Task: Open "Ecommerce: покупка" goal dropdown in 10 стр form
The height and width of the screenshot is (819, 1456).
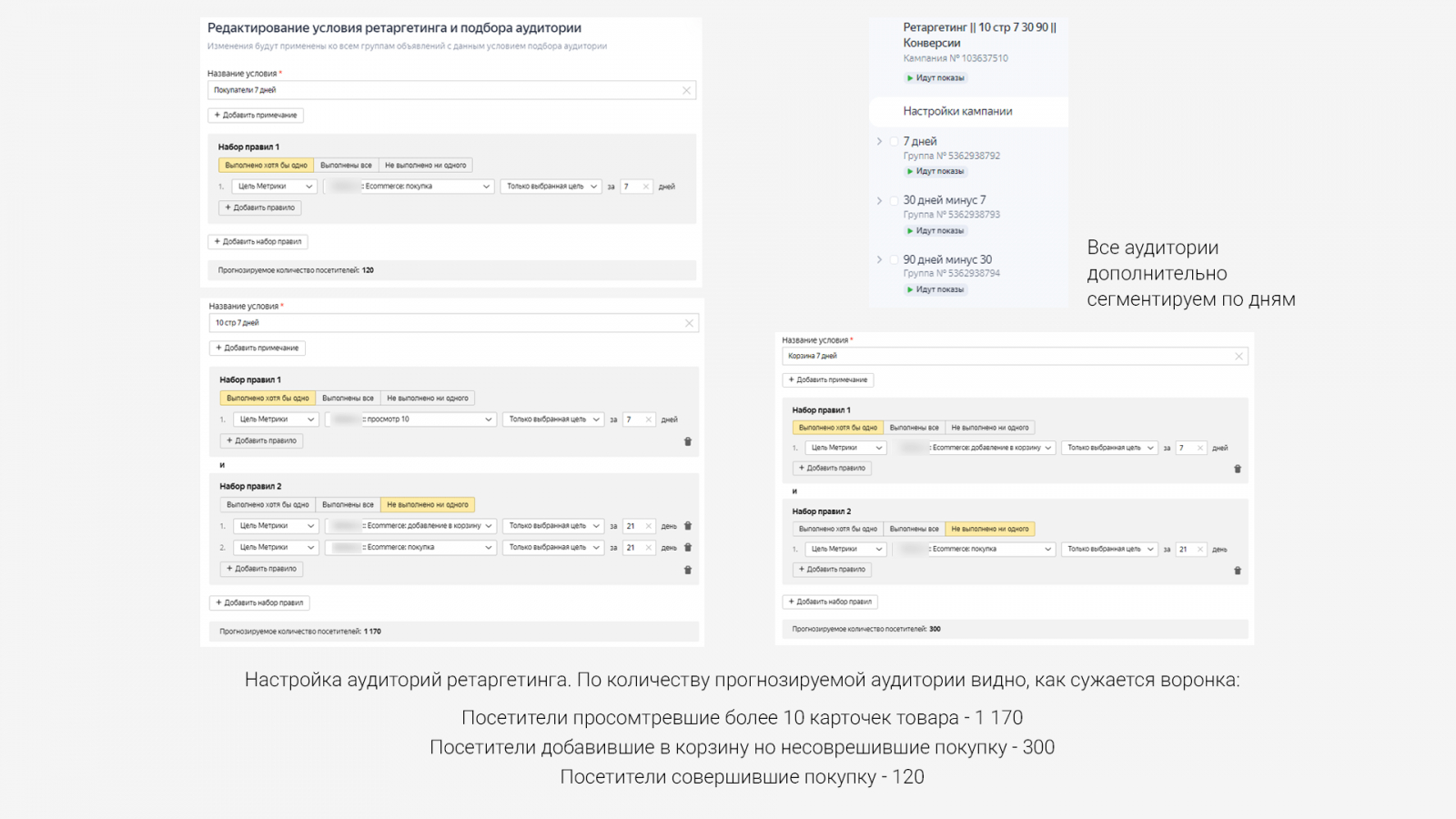Action: (x=410, y=548)
